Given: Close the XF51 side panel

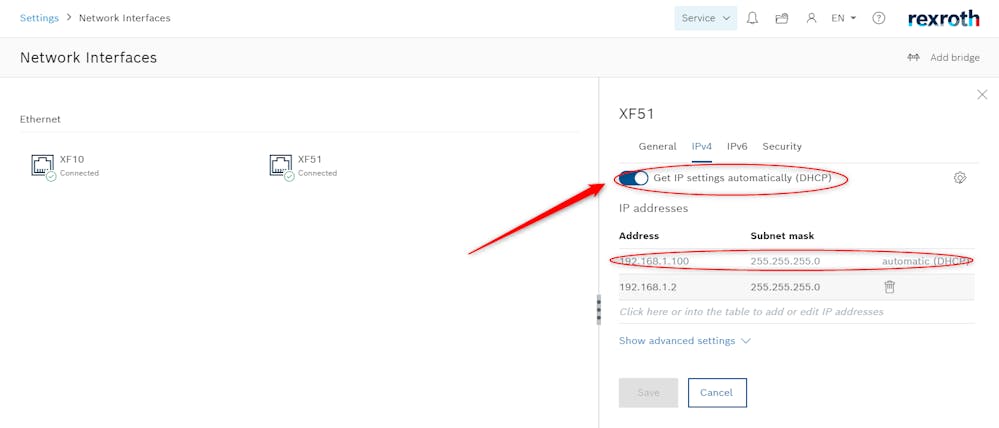Looking at the screenshot, I should (982, 95).
